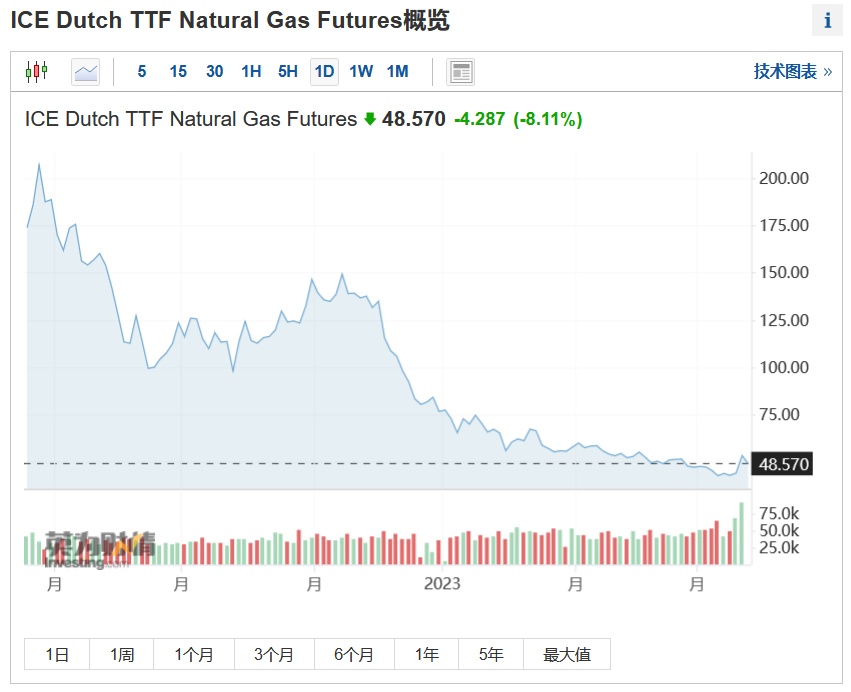
Task: Show the 最大值 range
Action: 567,655
